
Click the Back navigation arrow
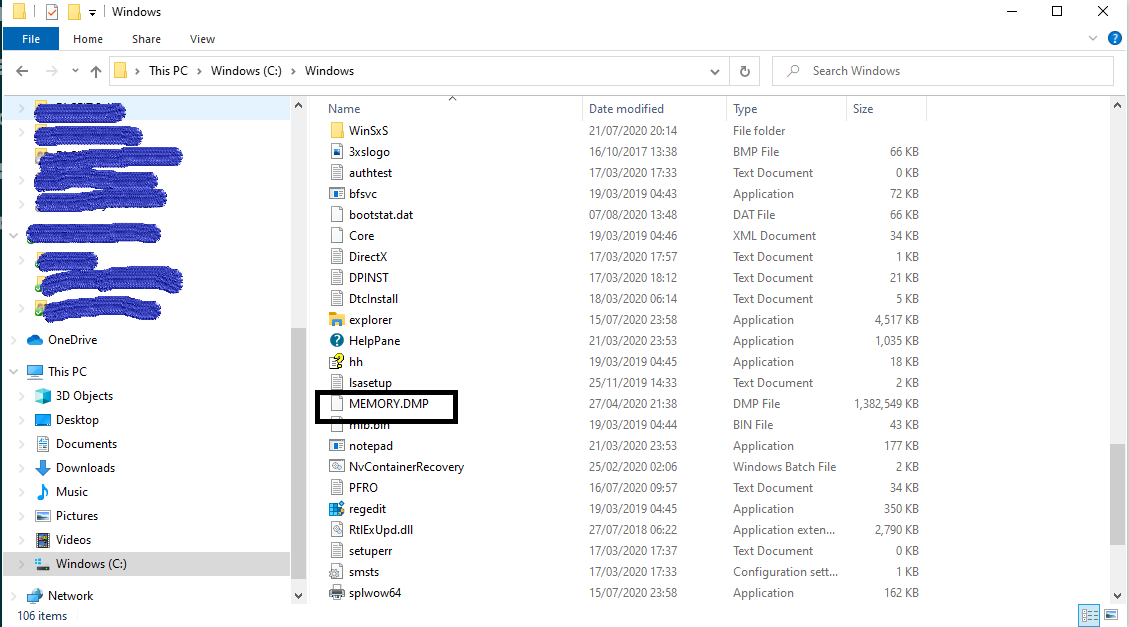(22, 71)
